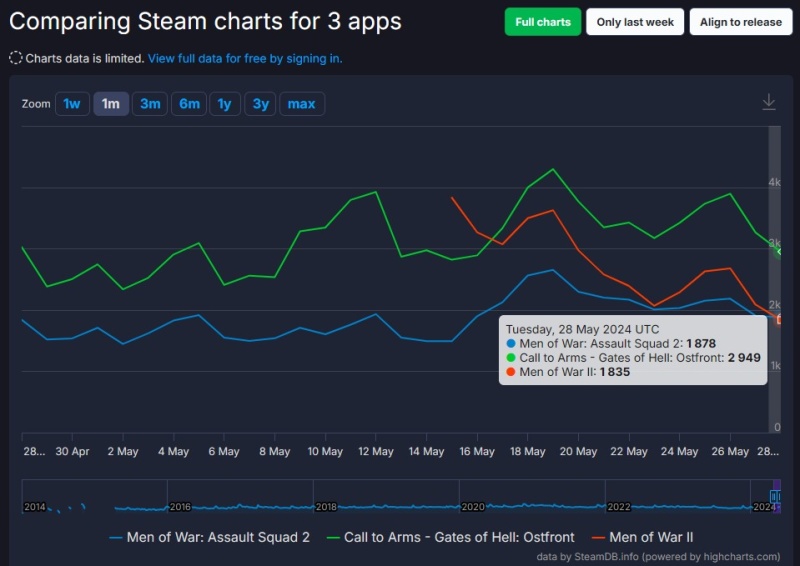Screen dimensions: 800x566
Task: Set chart zoom to 3m
Action: pyautogui.click(x=150, y=104)
